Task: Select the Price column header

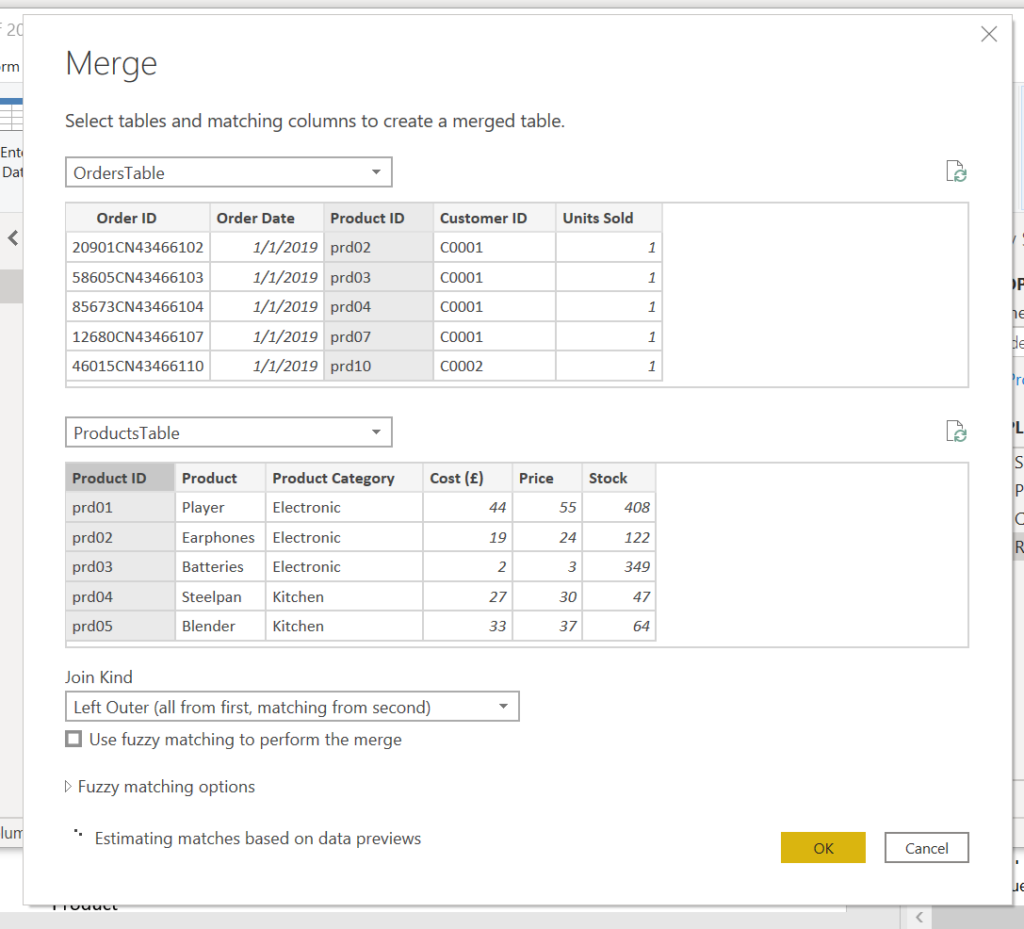Action: (536, 478)
